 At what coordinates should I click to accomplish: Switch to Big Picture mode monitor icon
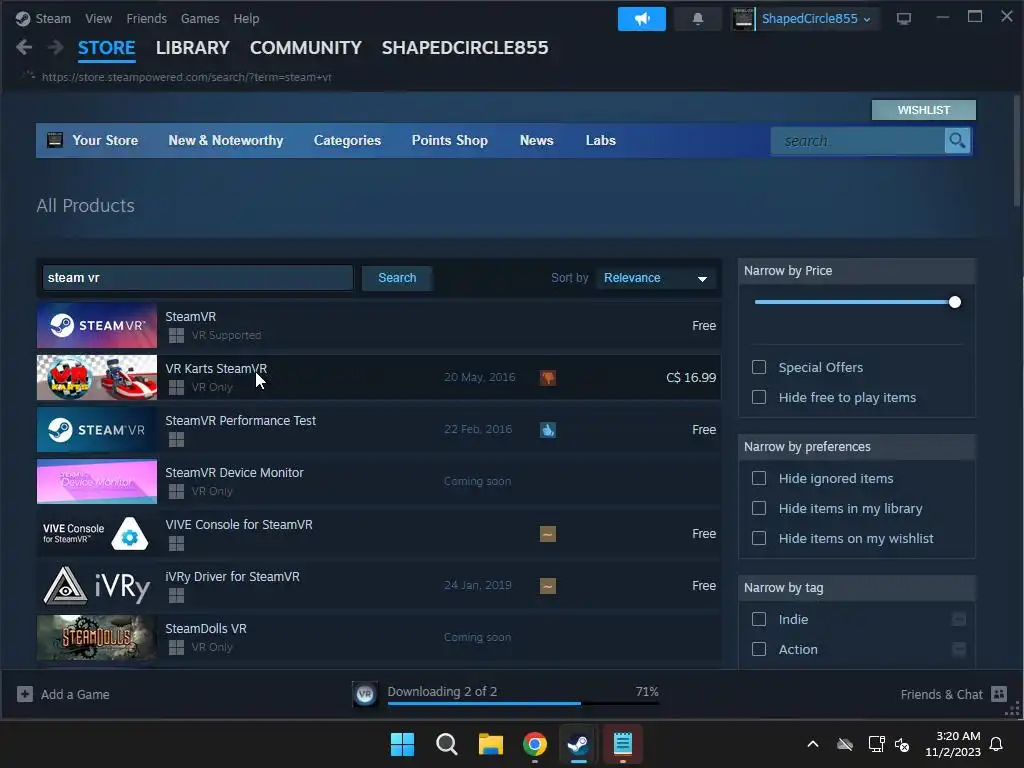point(904,19)
